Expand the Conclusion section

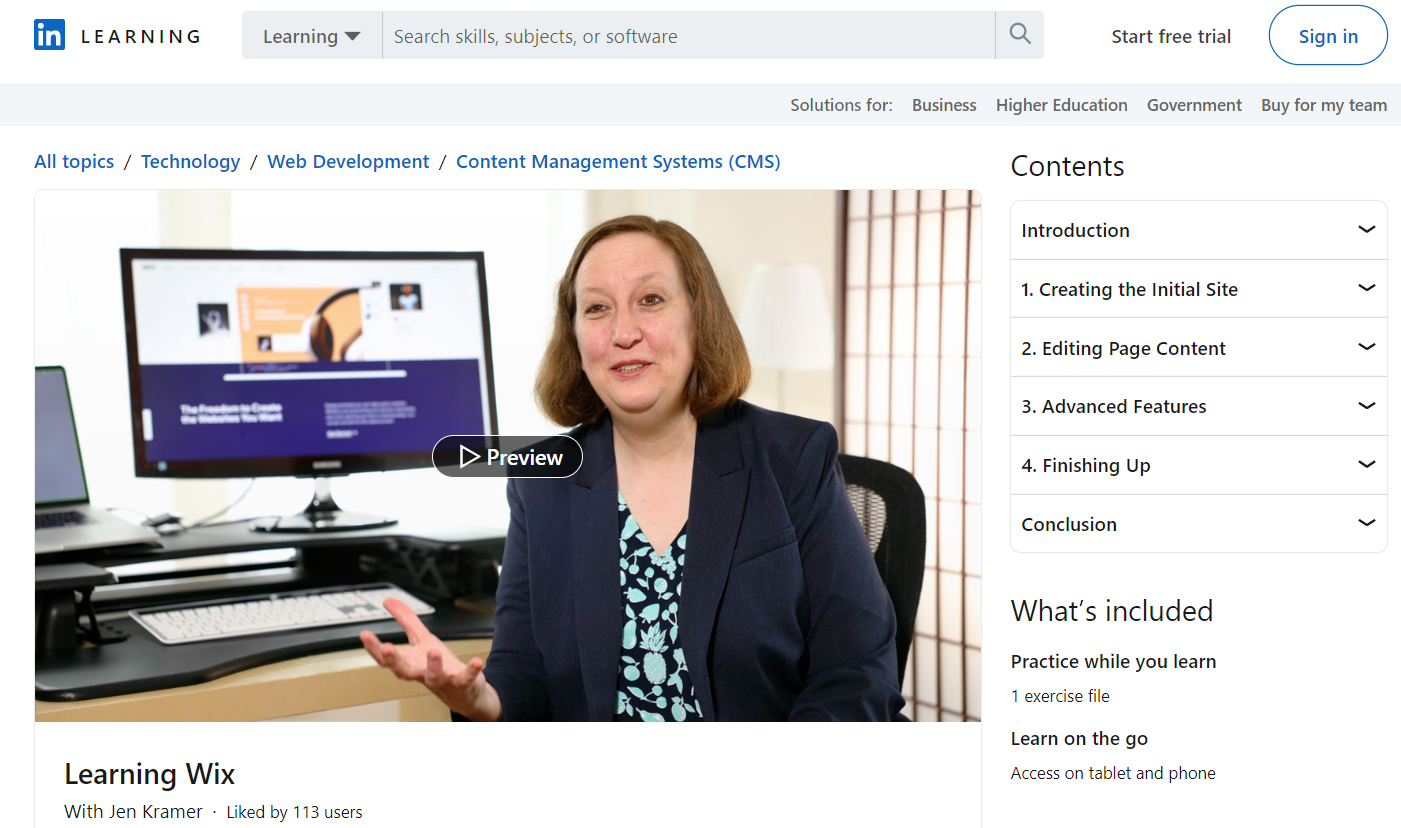1199,524
